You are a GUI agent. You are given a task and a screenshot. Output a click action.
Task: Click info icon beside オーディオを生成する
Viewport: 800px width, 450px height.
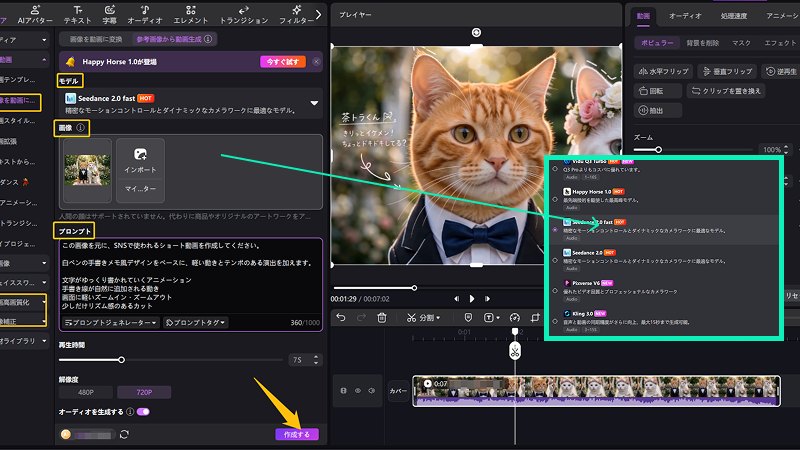130,412
